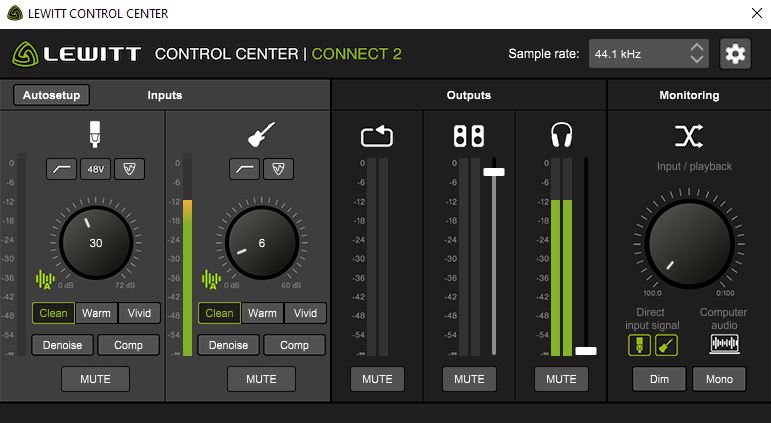This screenshot has width=771, height=423.
Task: Open the sample rate 44.1 kHz selector
Action: coord(649,54)
